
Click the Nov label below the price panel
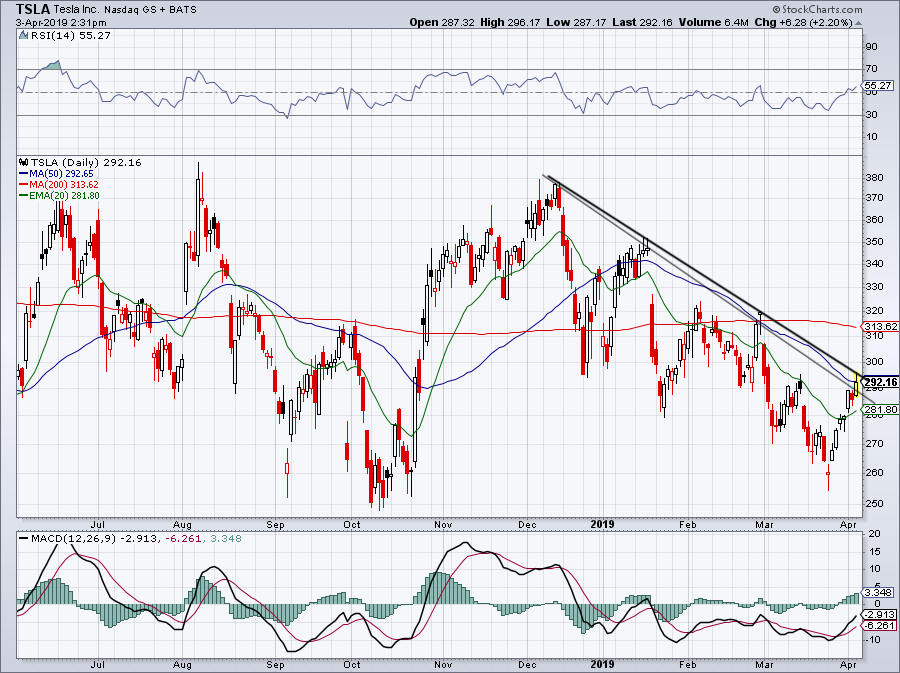coord(443,524)
